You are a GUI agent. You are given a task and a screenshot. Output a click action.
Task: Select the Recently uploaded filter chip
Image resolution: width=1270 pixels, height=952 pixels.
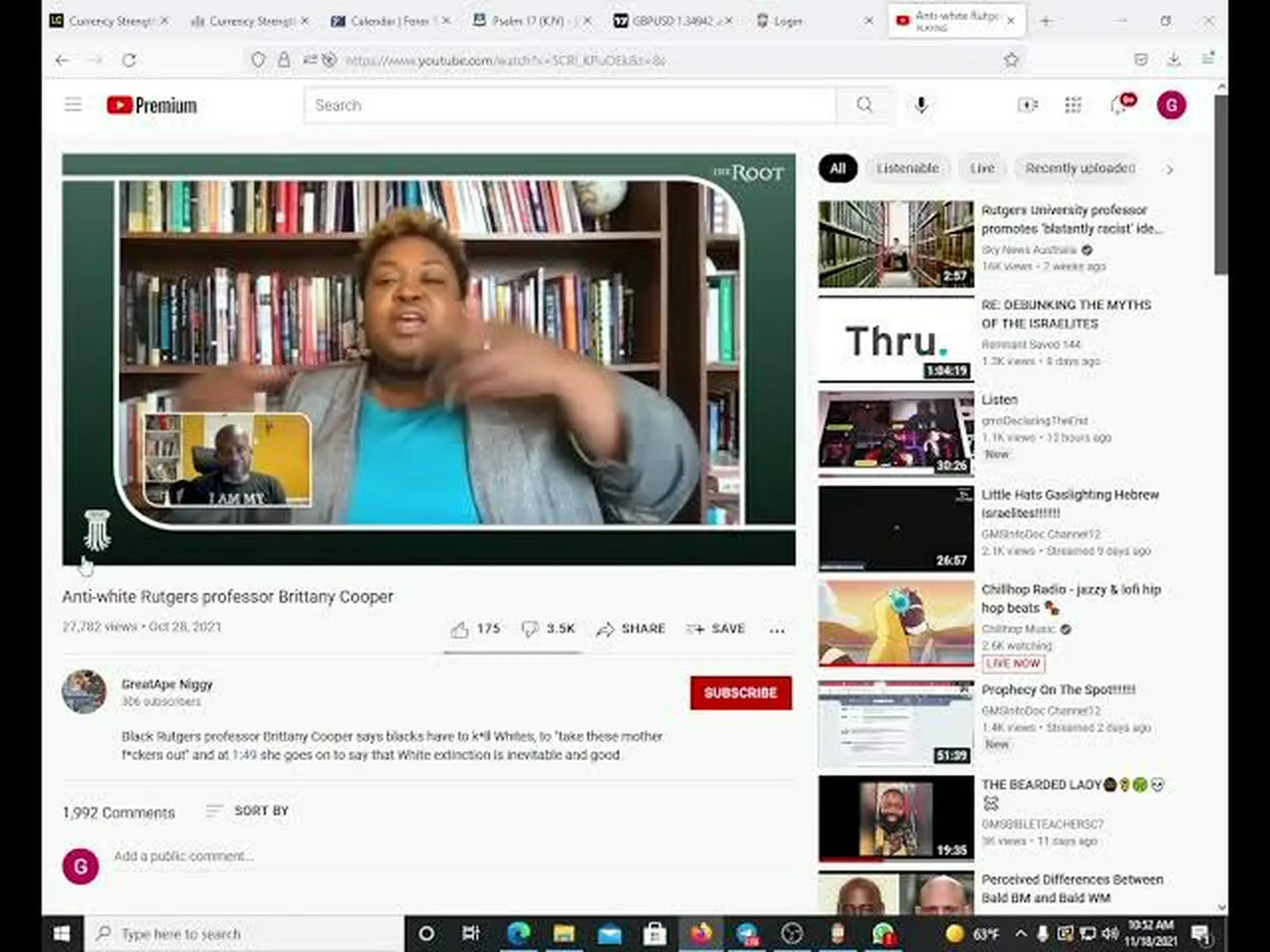click(x=1080, y=168)
